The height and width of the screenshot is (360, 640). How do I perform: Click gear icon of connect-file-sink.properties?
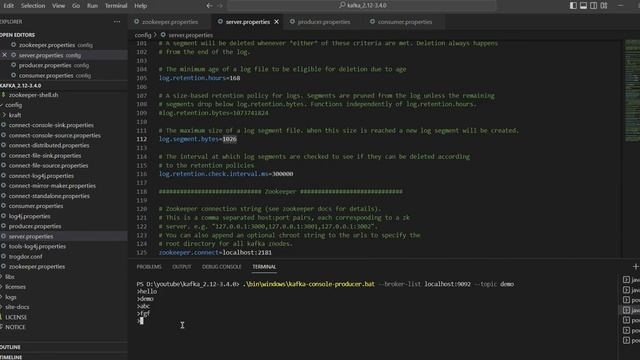point(4,156)
